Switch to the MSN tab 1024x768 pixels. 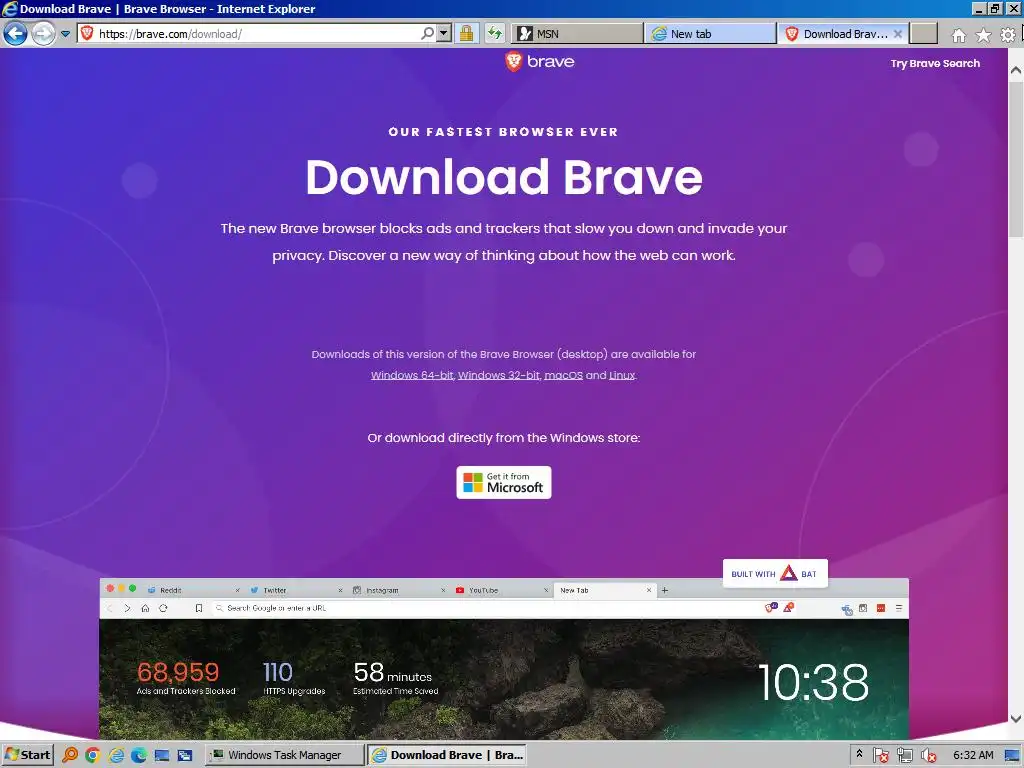click(577, 34)
